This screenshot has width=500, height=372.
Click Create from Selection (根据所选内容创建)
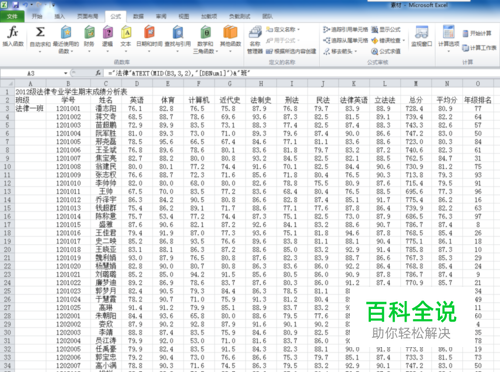point(291,51)
